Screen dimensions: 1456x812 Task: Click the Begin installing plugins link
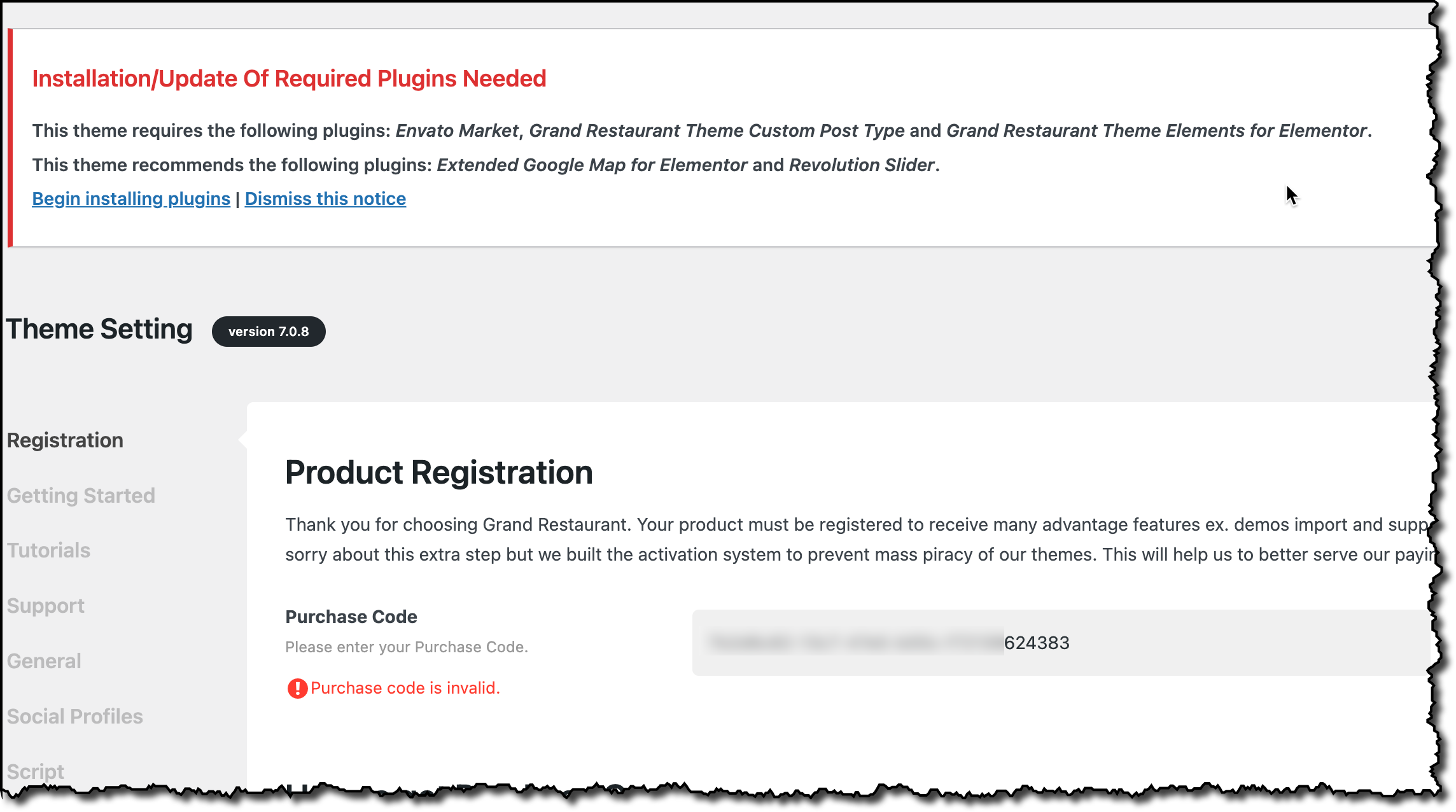coord(131,199)
